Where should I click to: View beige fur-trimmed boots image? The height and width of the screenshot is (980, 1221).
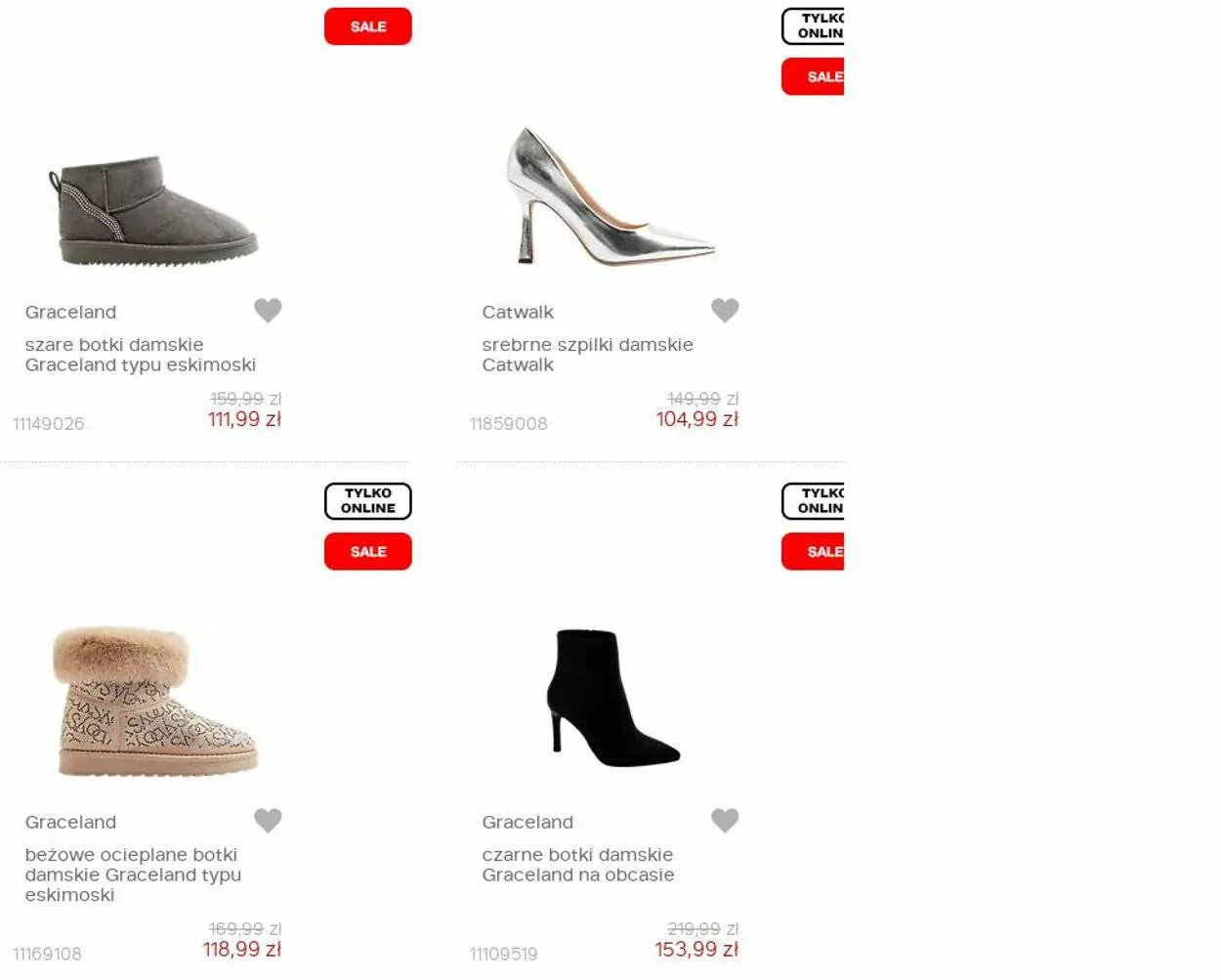(154, 702)
